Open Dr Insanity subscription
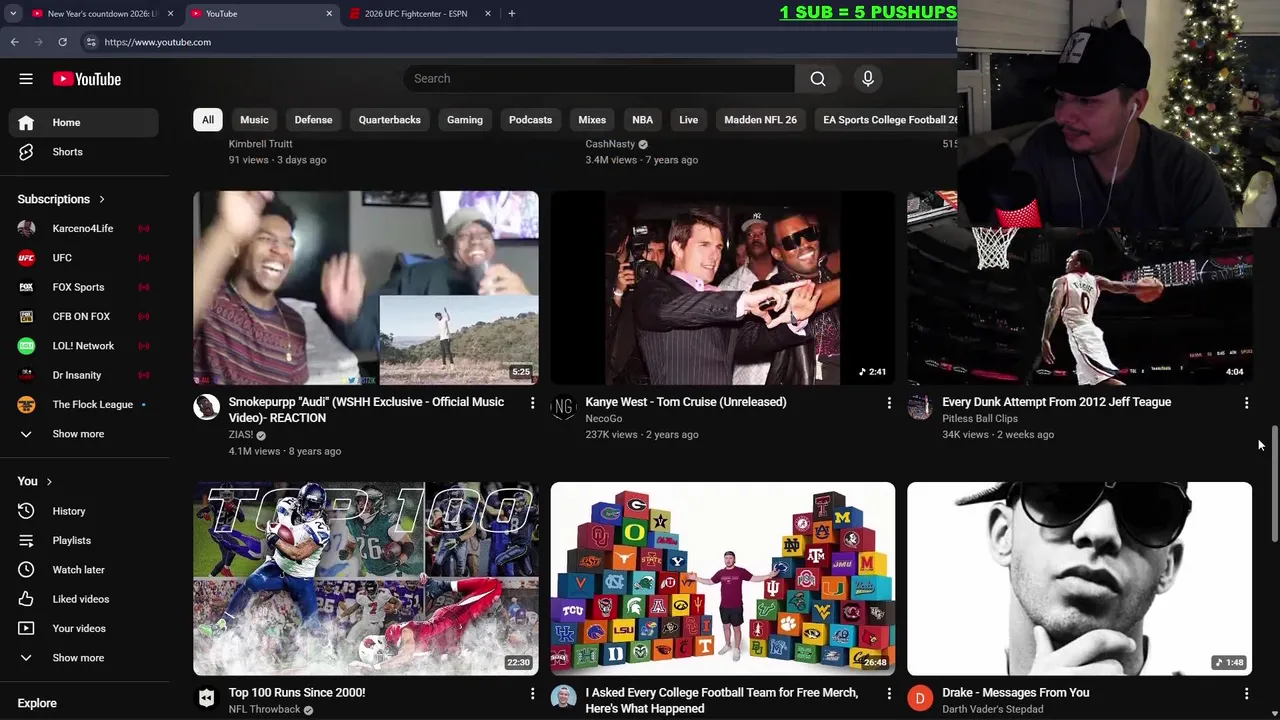Image resolution: width=1280 pixels, height=720 pixels. tap(84, 375)
